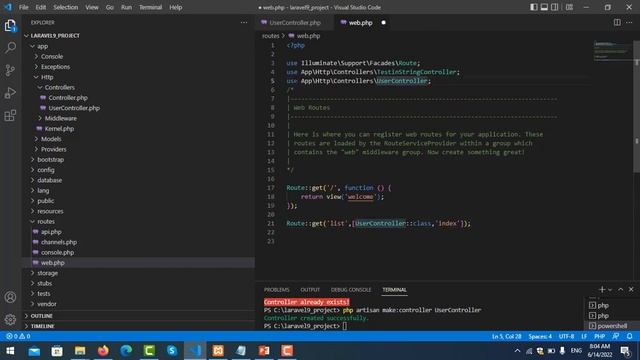
Task: Open the Search view in activity bar
Action: [10, 48]
